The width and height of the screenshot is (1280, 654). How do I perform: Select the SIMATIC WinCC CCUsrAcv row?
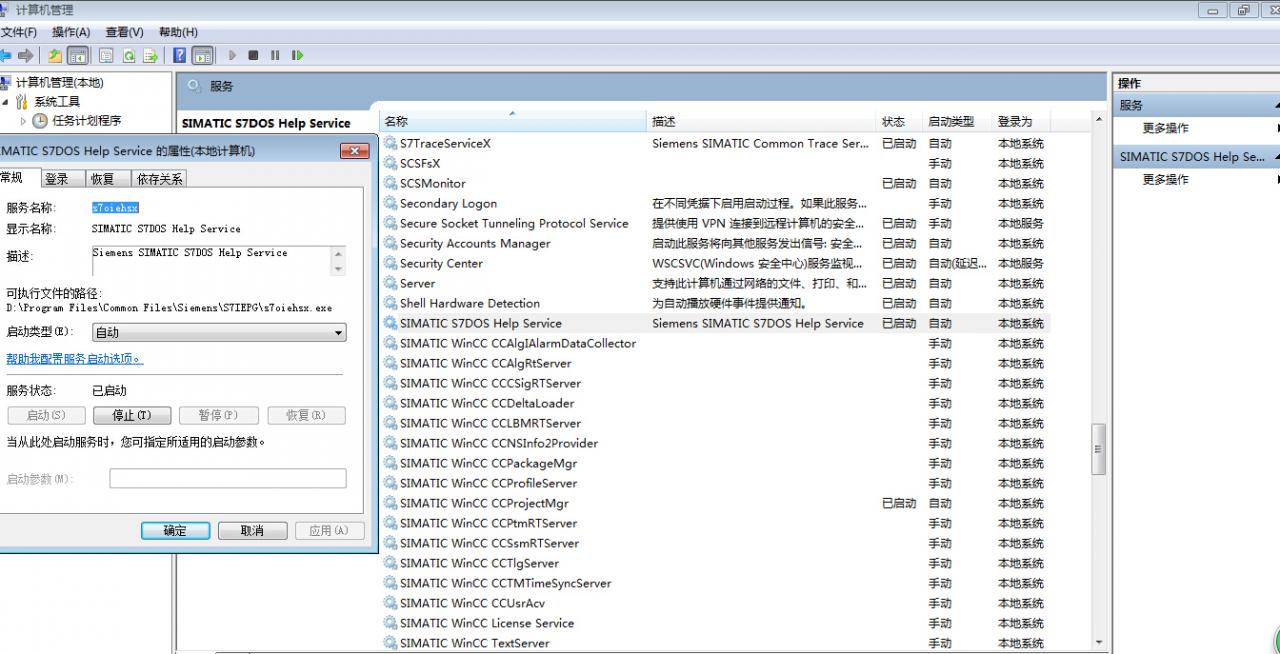pyautogui.click(x=715, y=603)
